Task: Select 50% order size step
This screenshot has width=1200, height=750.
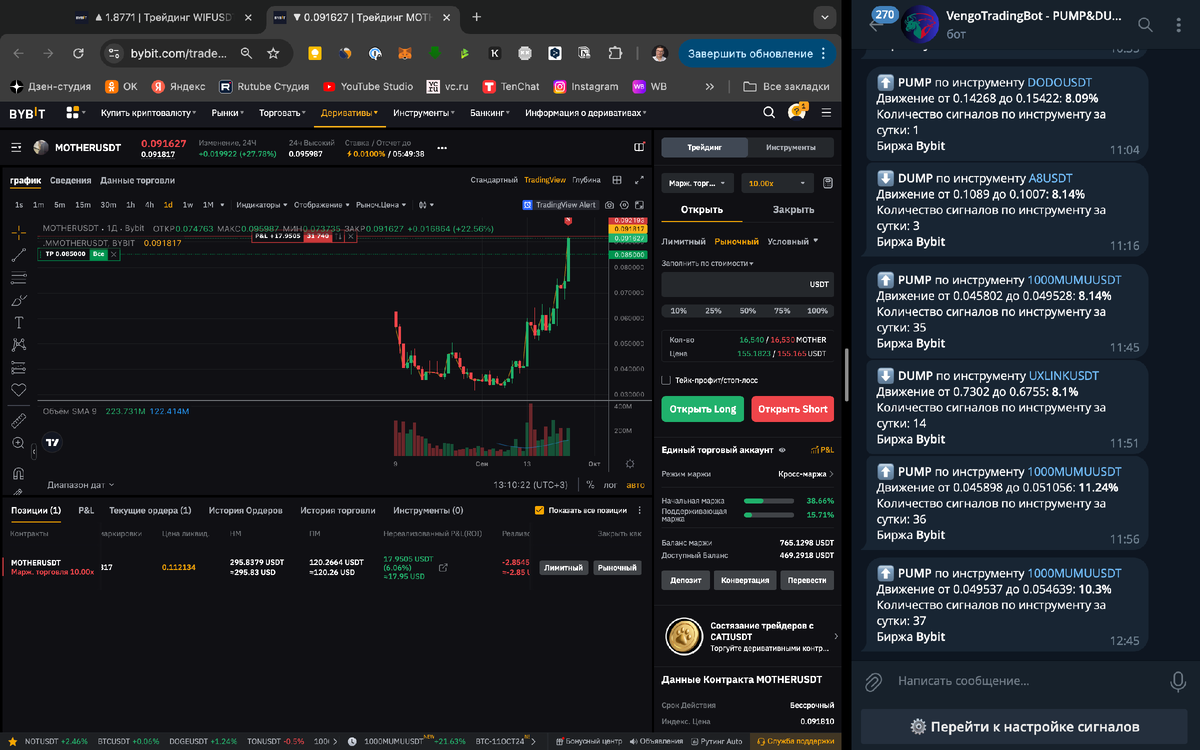Action: (x=748, y=311)
